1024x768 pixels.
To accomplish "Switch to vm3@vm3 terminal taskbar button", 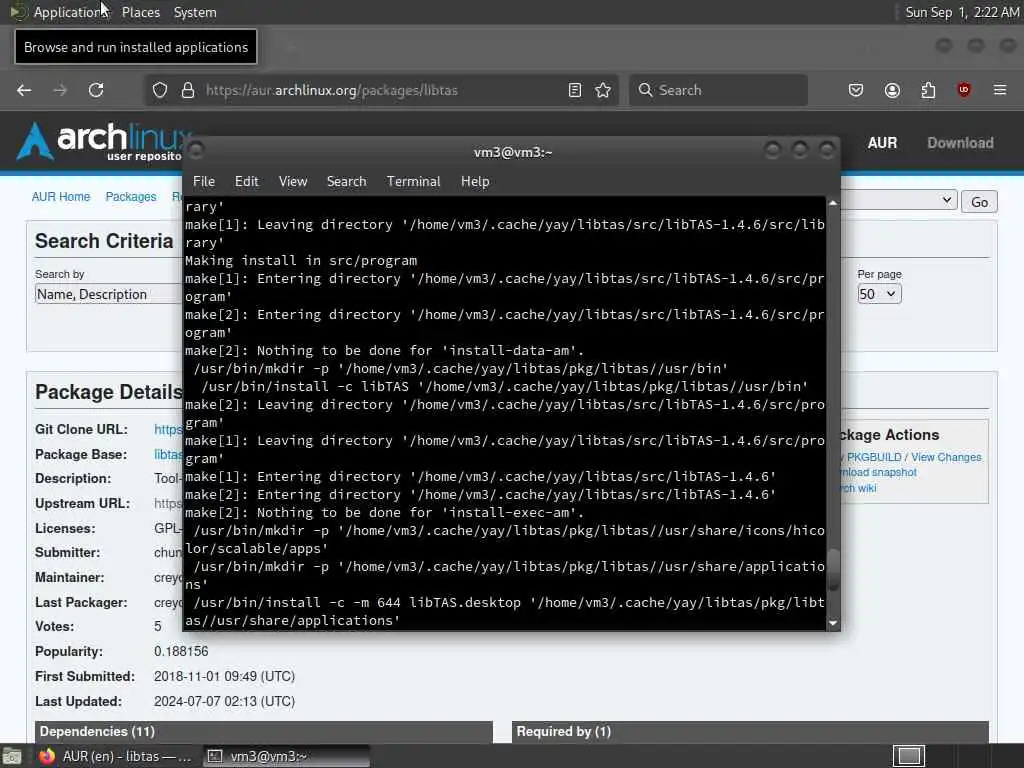I will pos(286,756).
